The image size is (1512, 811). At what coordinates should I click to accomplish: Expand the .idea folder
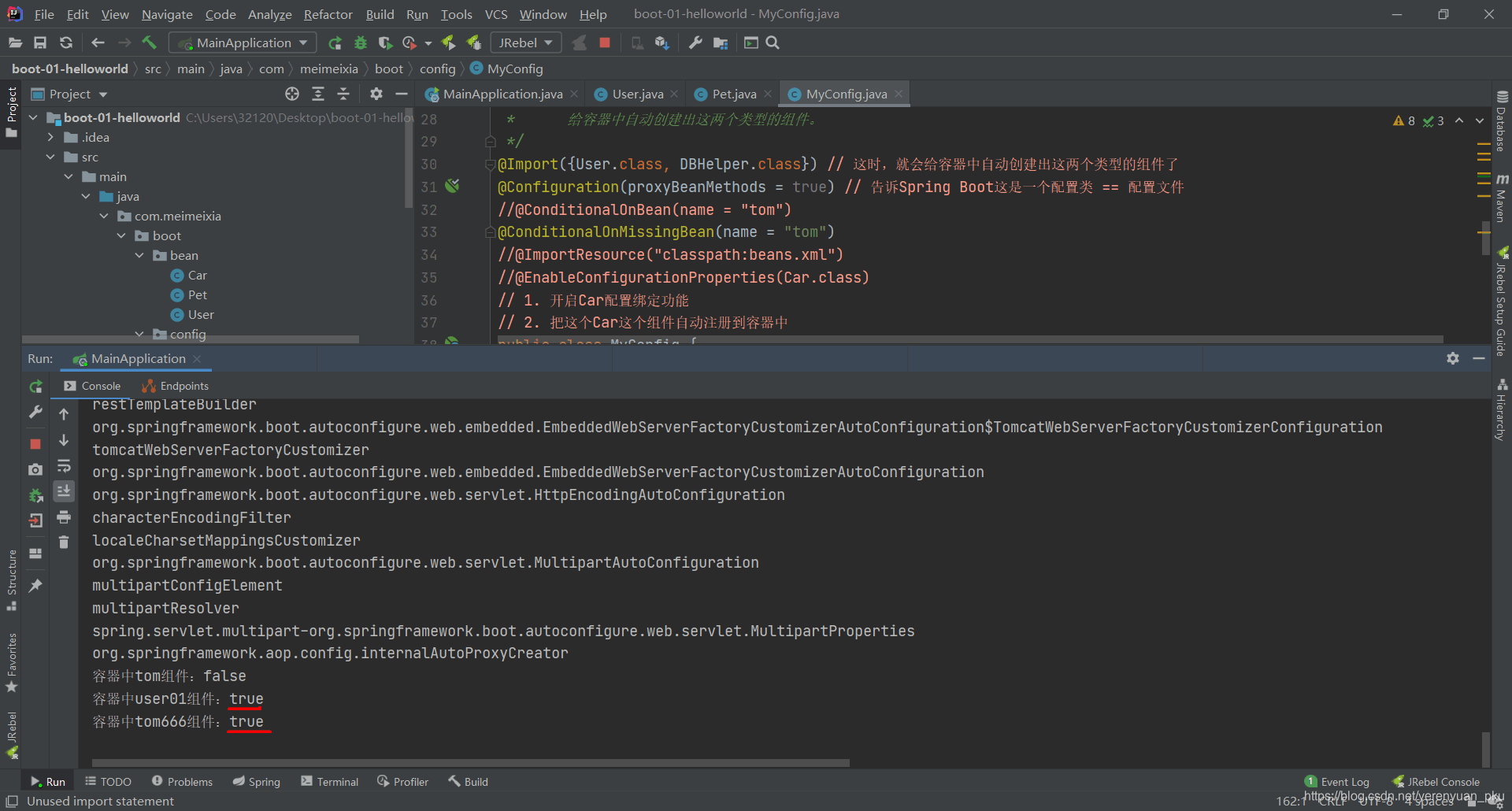tap(50, 137)
